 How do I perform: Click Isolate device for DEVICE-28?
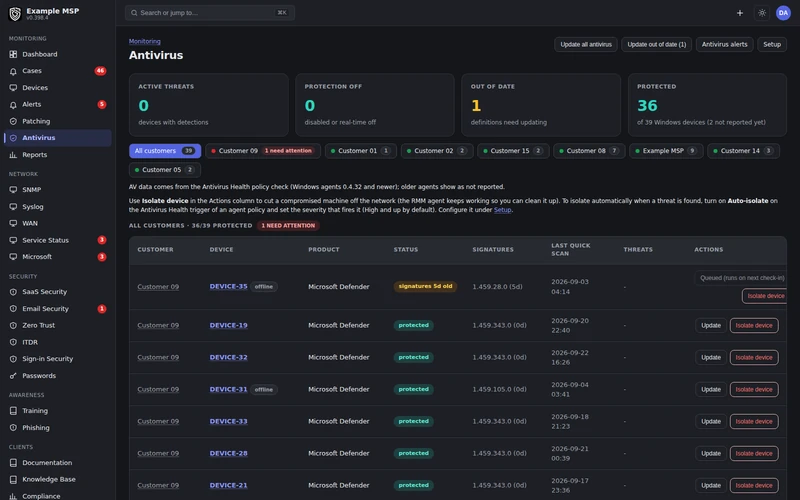(754, 454)
